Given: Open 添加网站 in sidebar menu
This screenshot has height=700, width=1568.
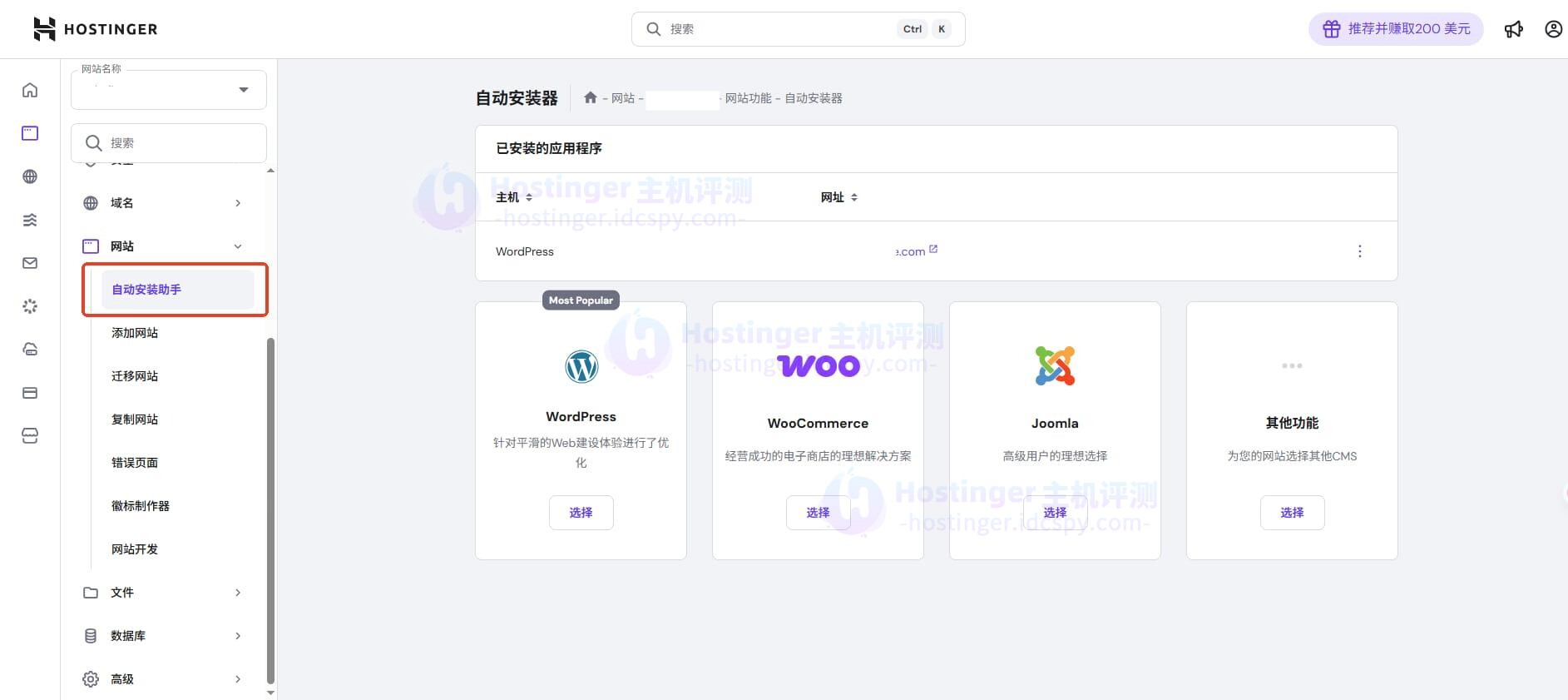Looking at the screenshot, I should click(x=135, y=333).
